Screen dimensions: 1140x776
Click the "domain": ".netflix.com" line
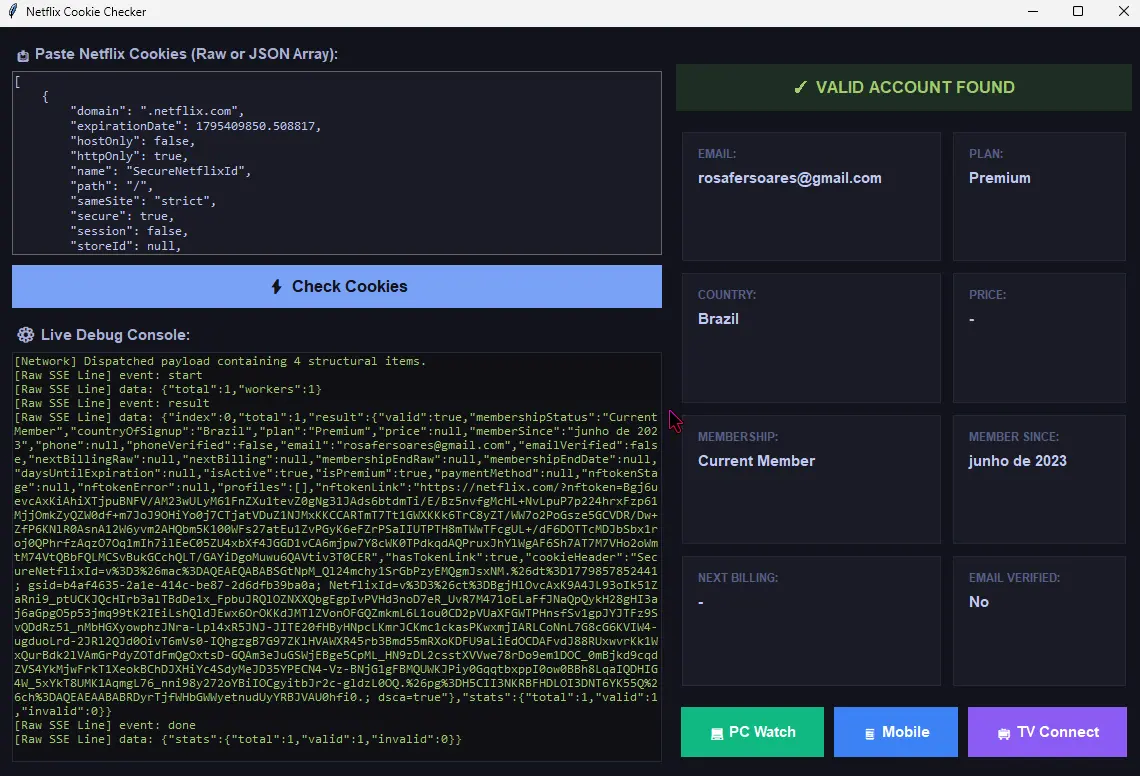click(157, 111)
